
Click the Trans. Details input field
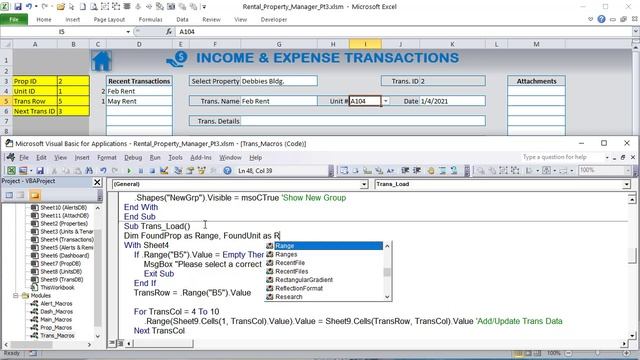[363, 121]
